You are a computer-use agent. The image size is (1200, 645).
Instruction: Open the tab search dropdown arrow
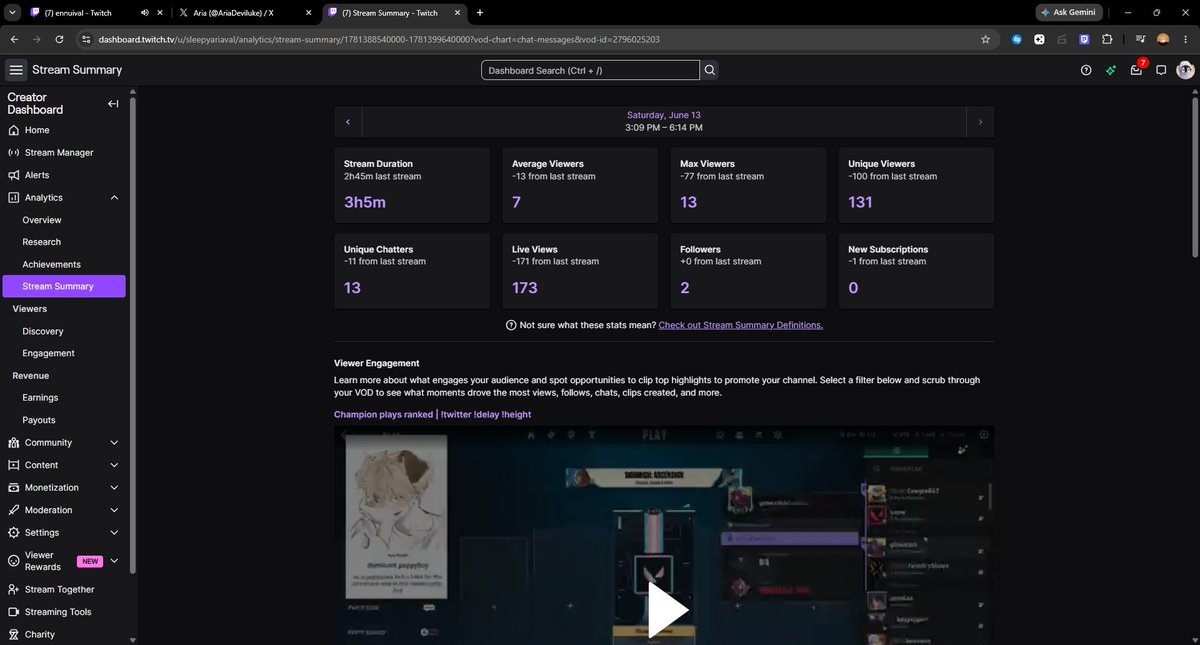pos(10,12)
